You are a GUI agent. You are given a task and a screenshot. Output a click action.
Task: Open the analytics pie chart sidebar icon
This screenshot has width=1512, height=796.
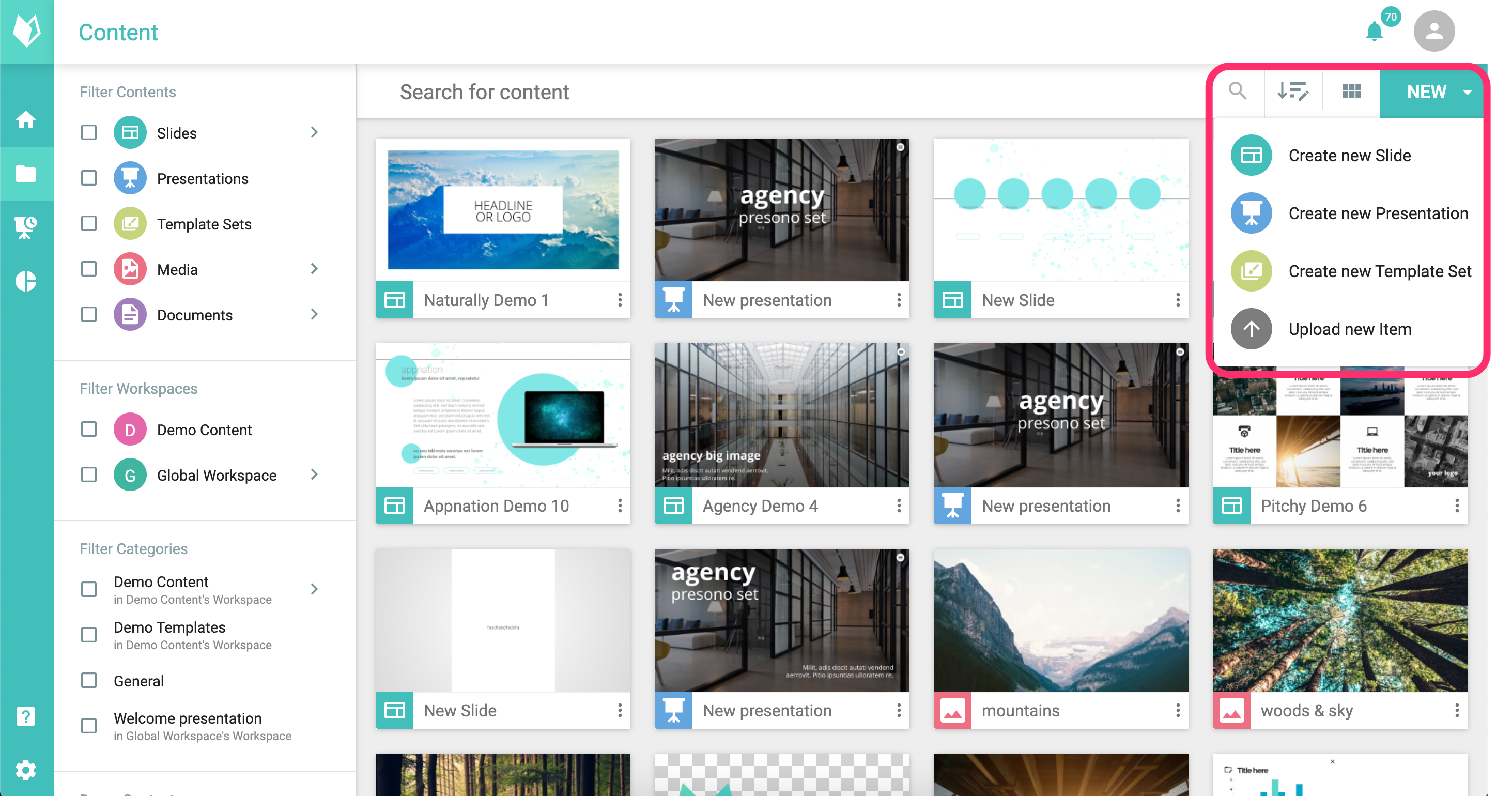[26, 281]
